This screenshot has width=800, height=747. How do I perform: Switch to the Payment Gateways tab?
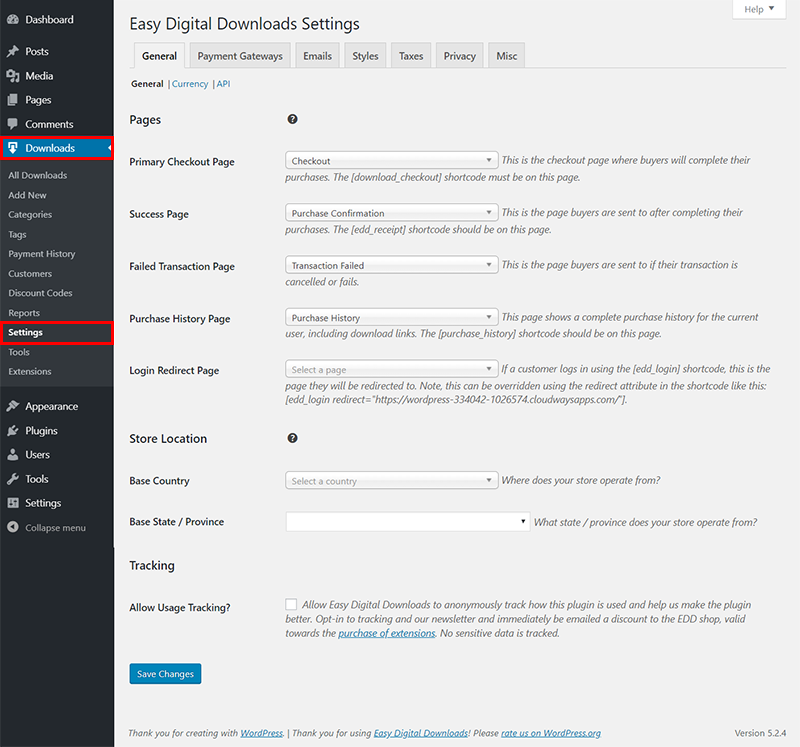tap(240, 56)
